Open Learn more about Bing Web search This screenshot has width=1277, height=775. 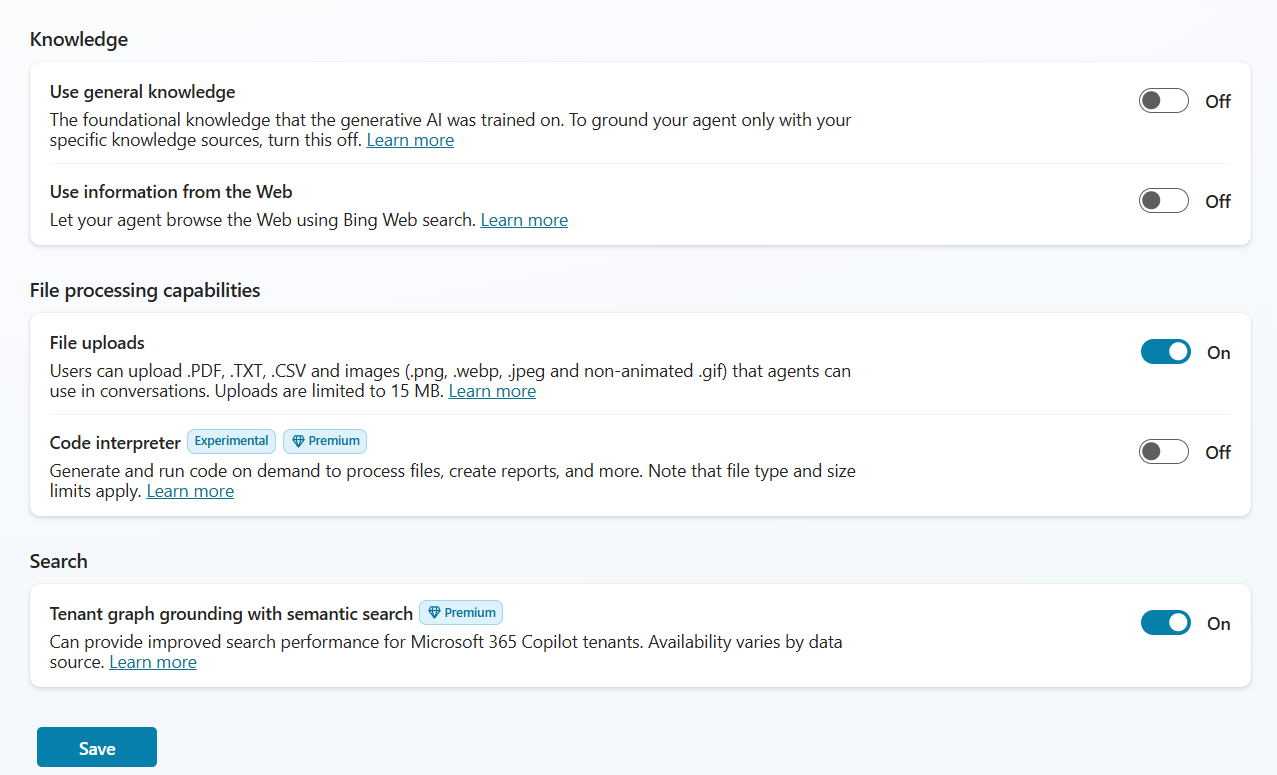(x=524, y=220)
